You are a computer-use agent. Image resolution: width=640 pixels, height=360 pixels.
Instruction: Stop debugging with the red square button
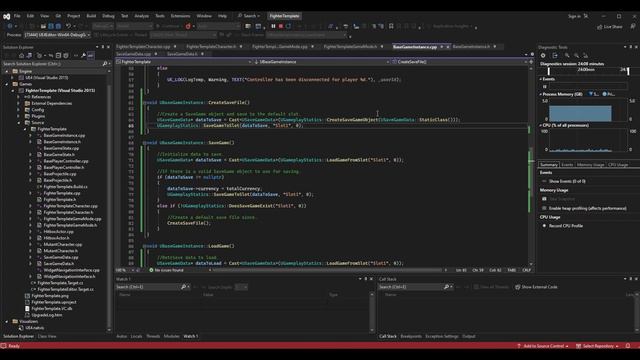click(x=281, y=26)
